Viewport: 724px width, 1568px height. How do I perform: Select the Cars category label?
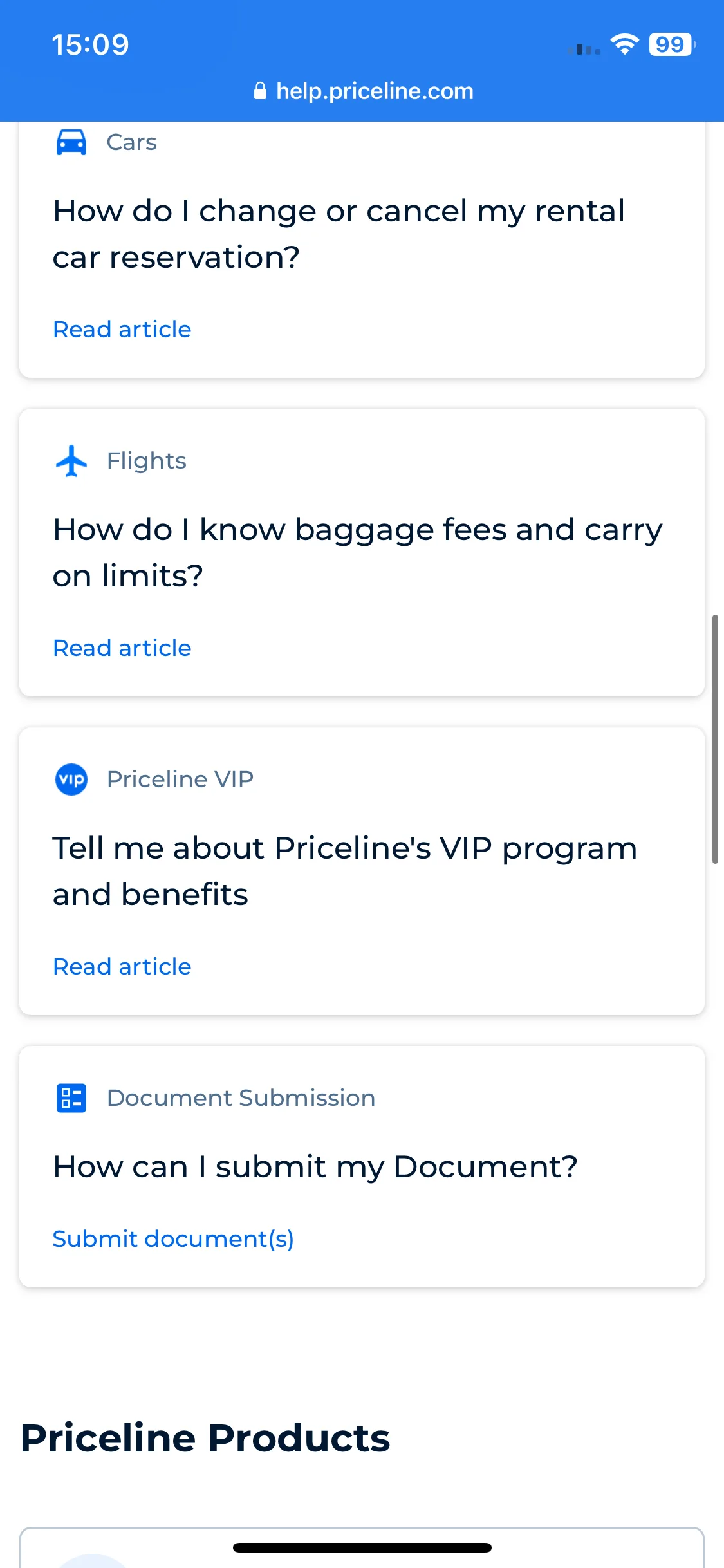131,142
